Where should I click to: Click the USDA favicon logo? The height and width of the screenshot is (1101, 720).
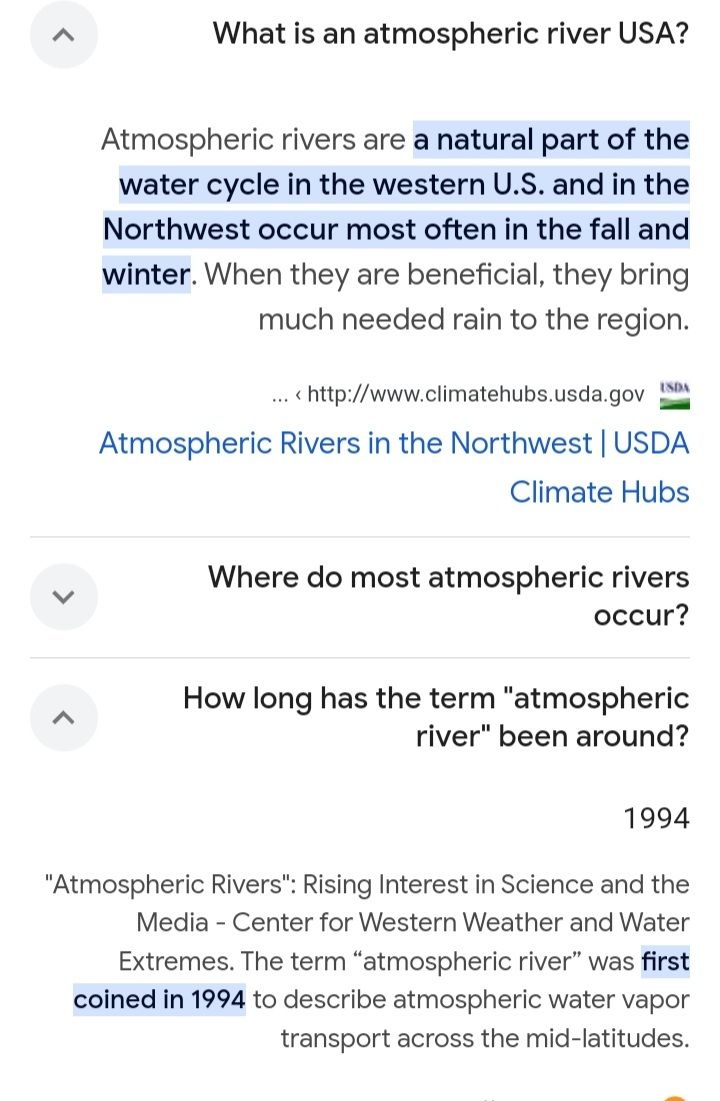(675, 394)
